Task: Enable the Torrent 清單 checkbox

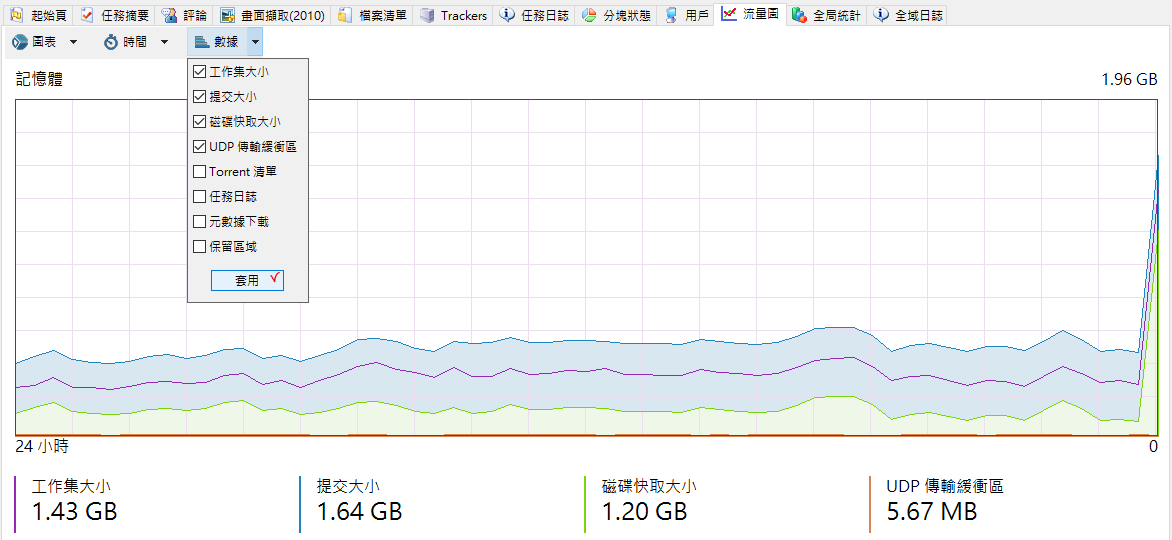Action: tap(199, 171)
